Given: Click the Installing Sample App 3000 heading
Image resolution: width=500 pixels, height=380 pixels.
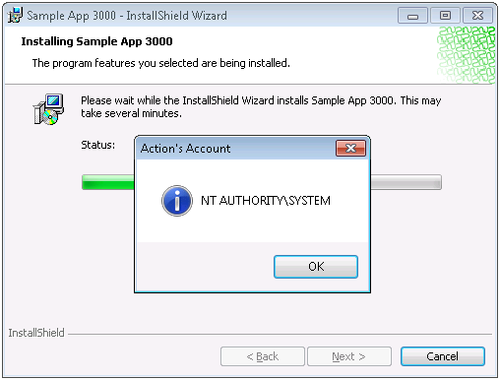Looking at the screenshot, I should click(x=97, y=41).
